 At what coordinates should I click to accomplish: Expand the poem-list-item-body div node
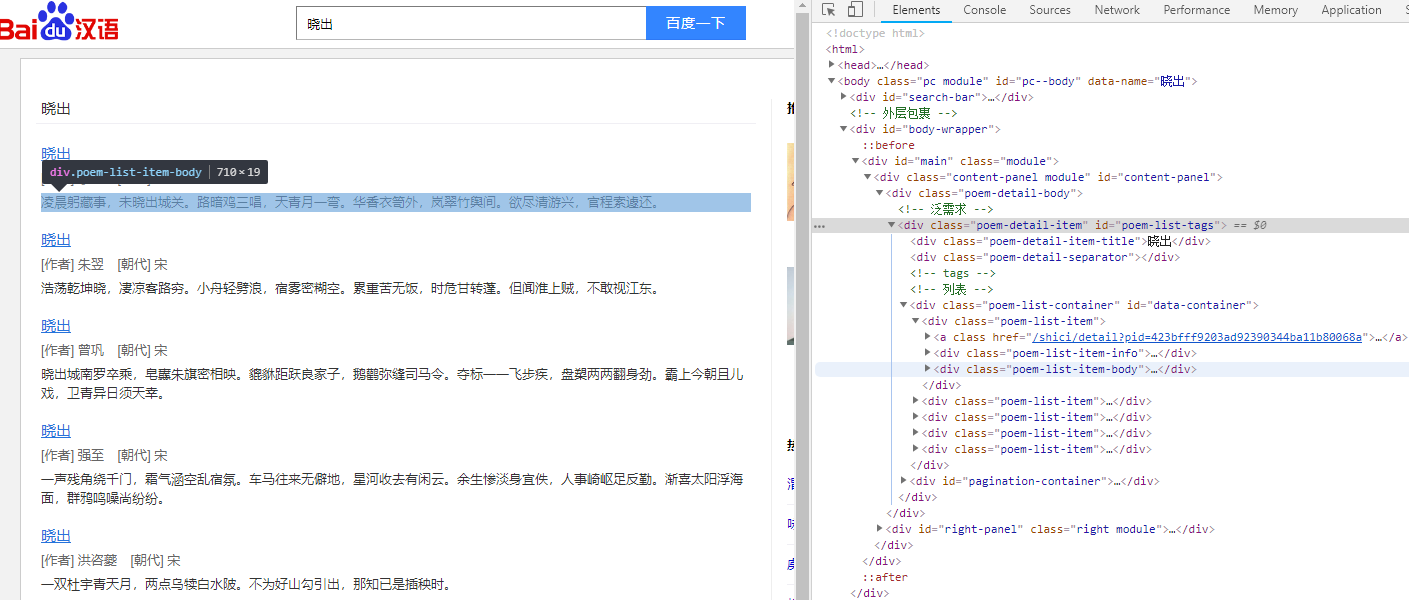[928, 369]
